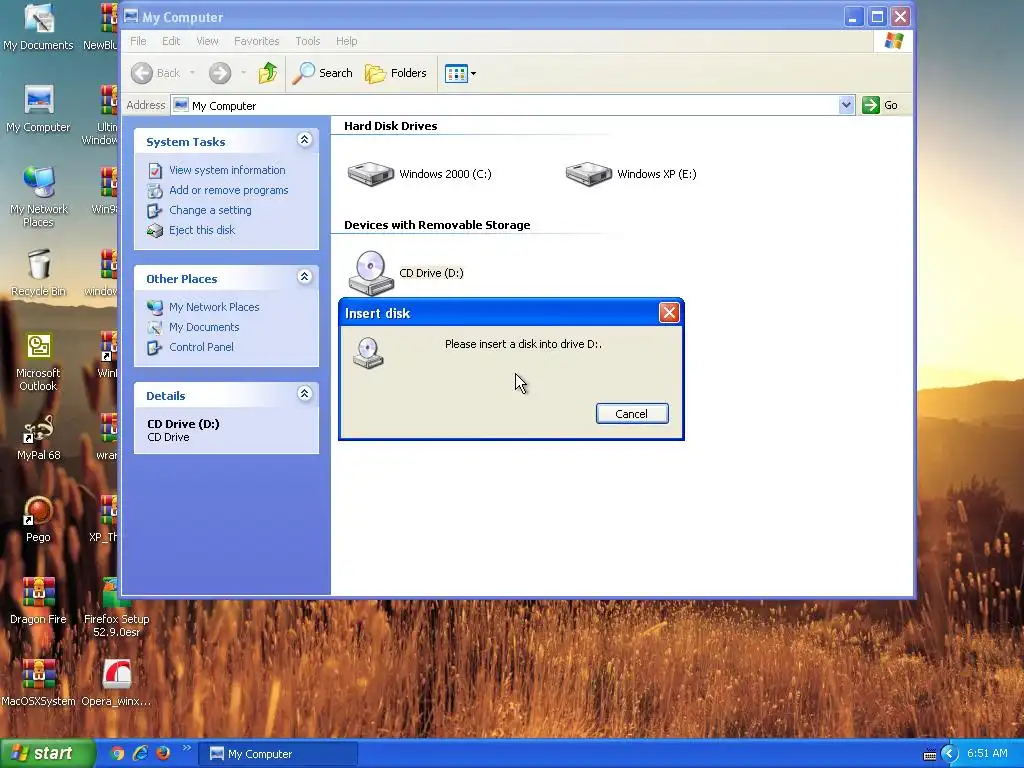Click My Computer taskbar button
This screenshot has height=768, width=1024.
(278, 754)
